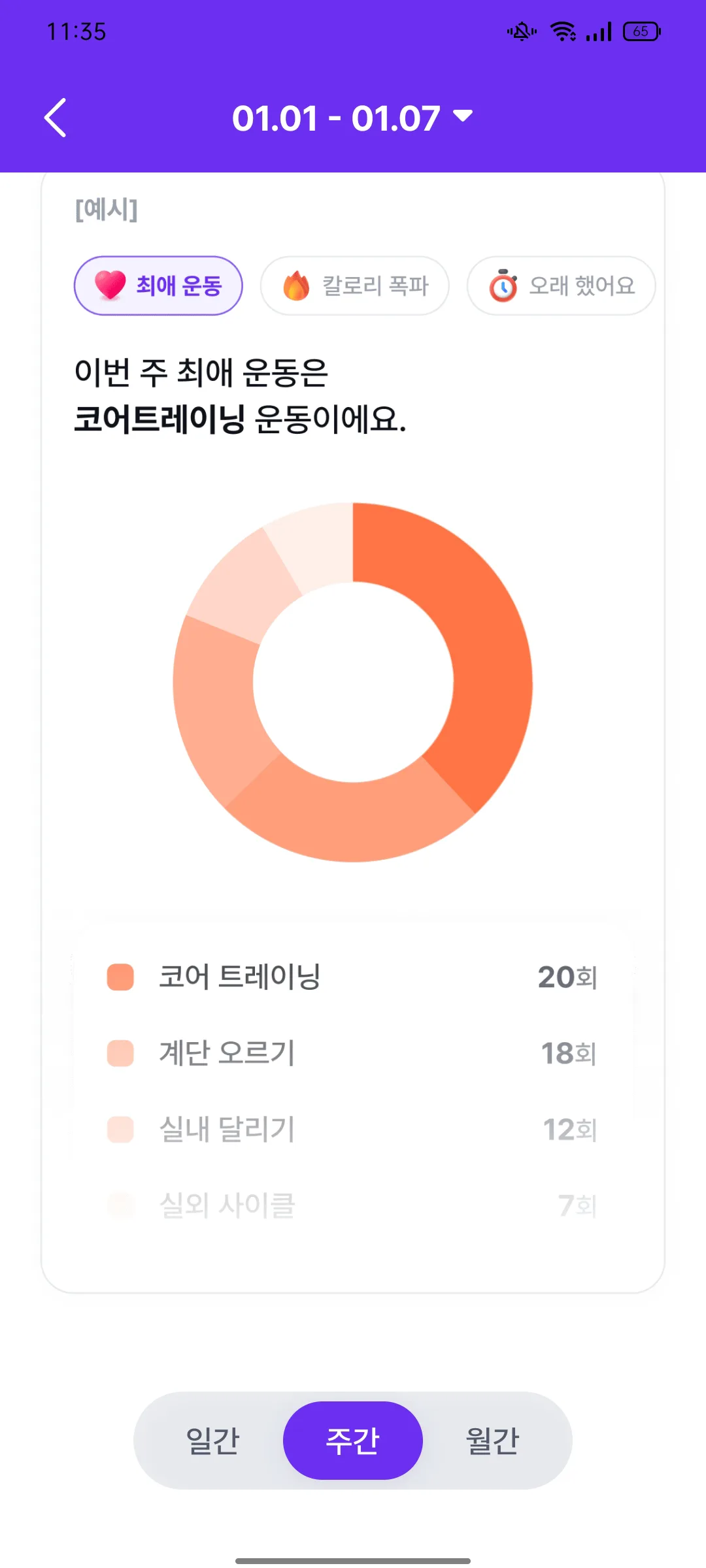This screenshot has width=706, height=1568.
Task: Click the 실내 달리기 color swatch
Action: point(120,1129)
